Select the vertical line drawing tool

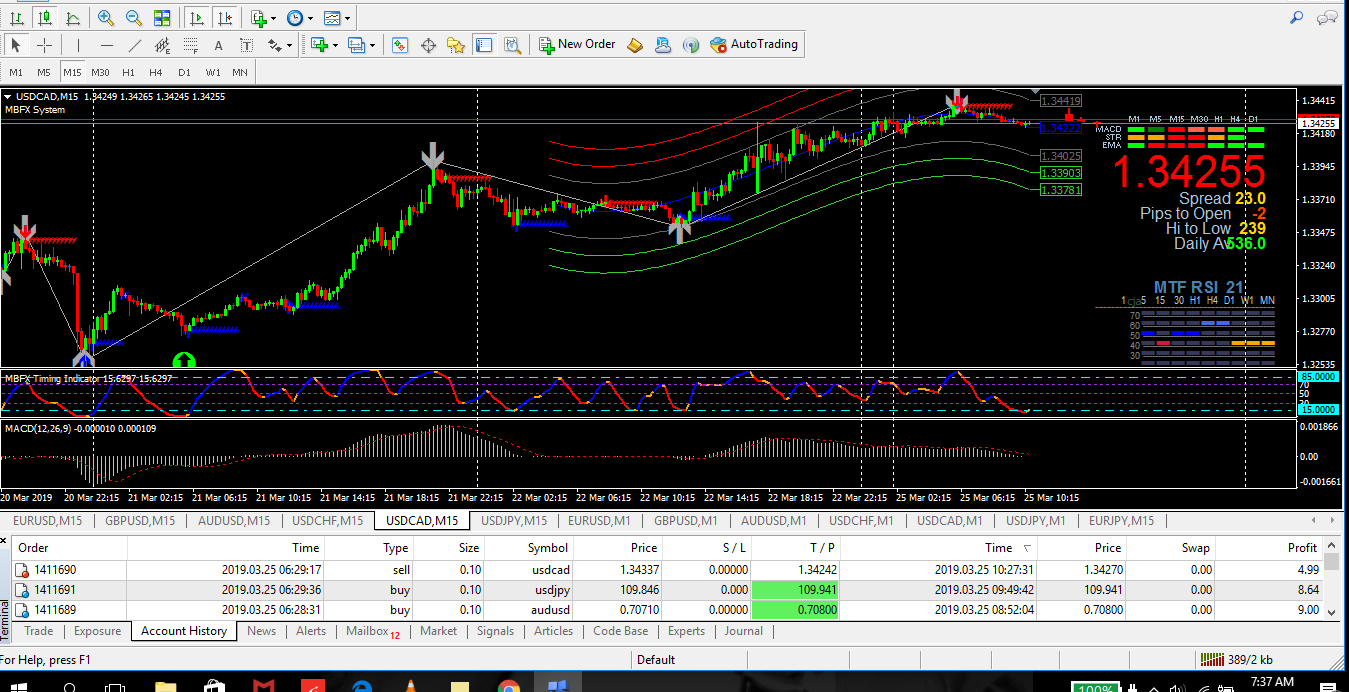(77, 45)
